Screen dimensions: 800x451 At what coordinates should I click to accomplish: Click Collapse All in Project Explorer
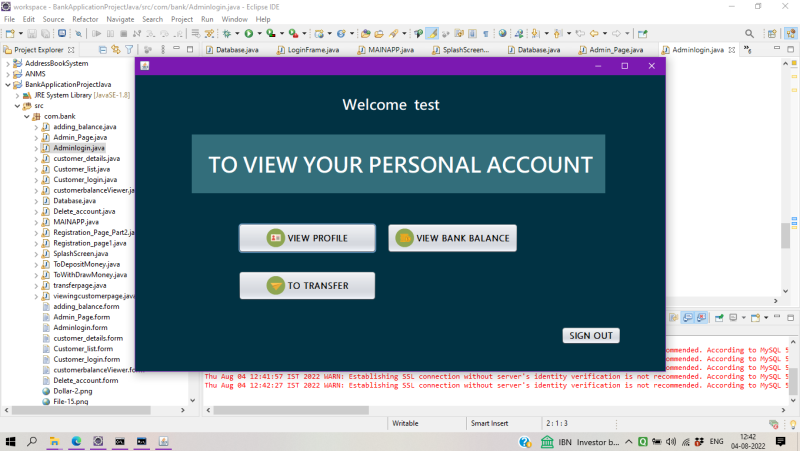coord(103,49)
